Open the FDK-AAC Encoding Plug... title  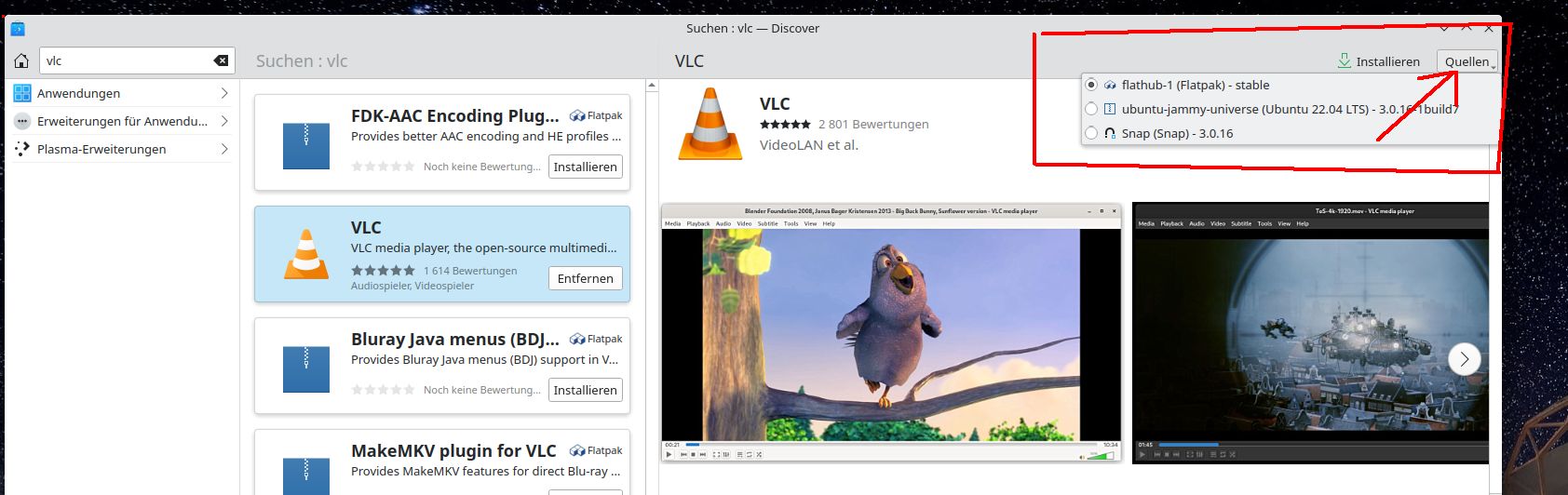coord(454,115)
